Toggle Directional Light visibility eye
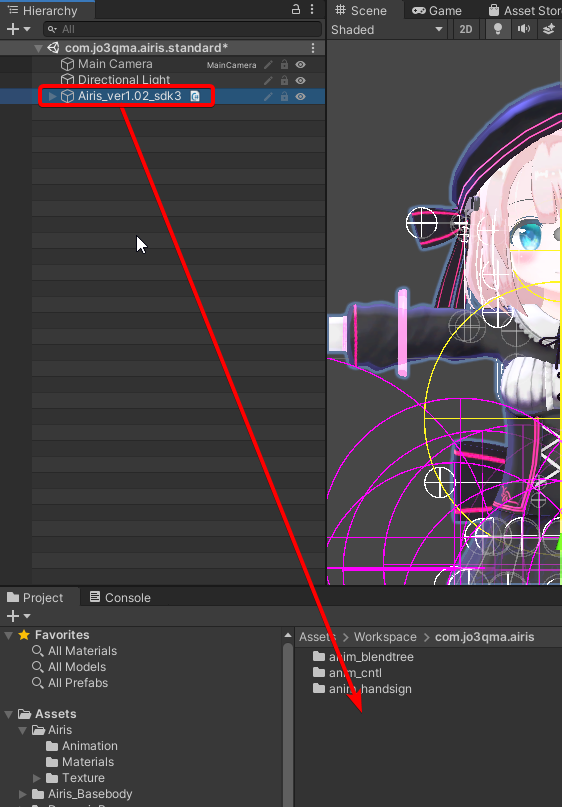Viewport: 562px width, 807px height. tap(301, 81)
